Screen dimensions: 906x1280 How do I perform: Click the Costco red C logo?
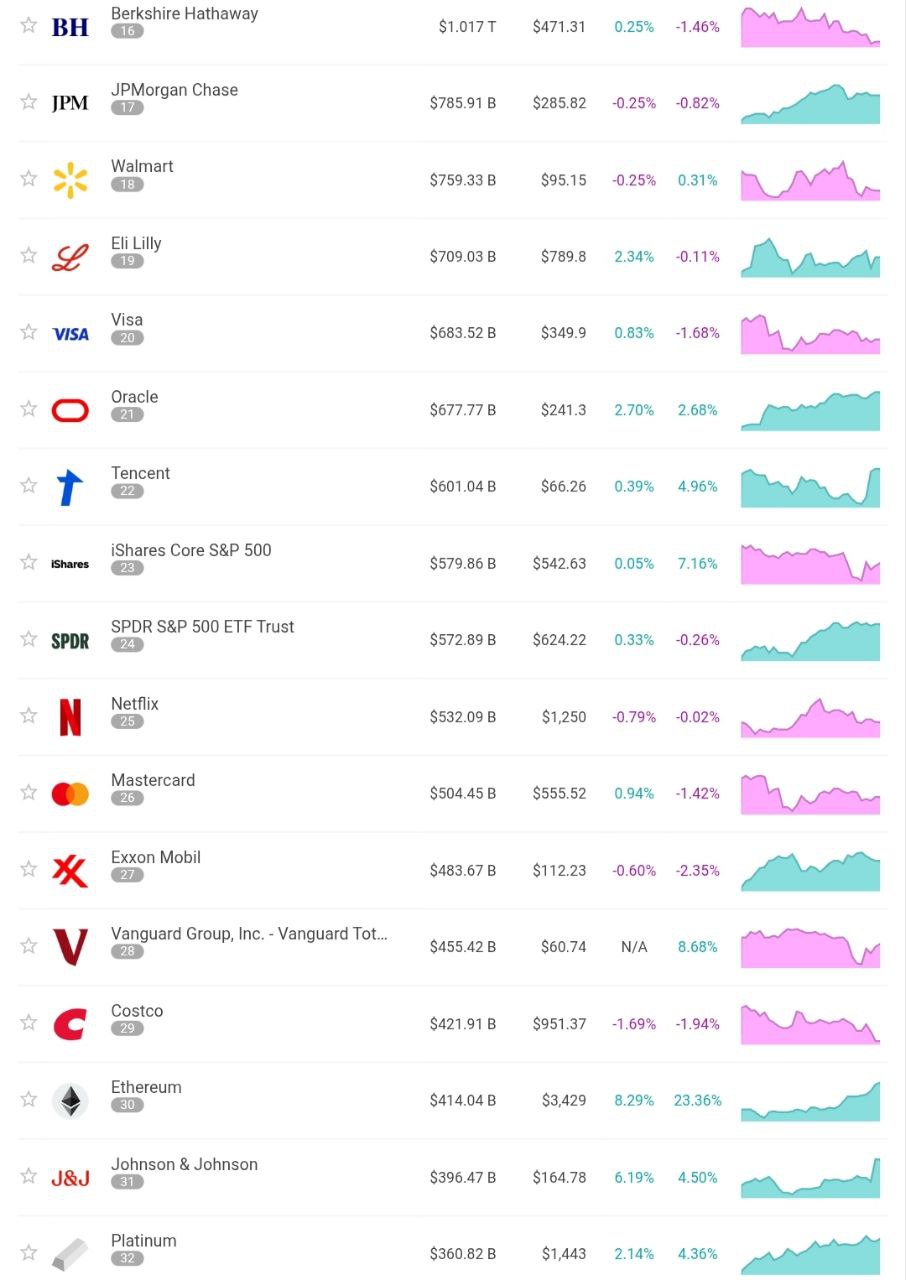[x=70, y=1024]
